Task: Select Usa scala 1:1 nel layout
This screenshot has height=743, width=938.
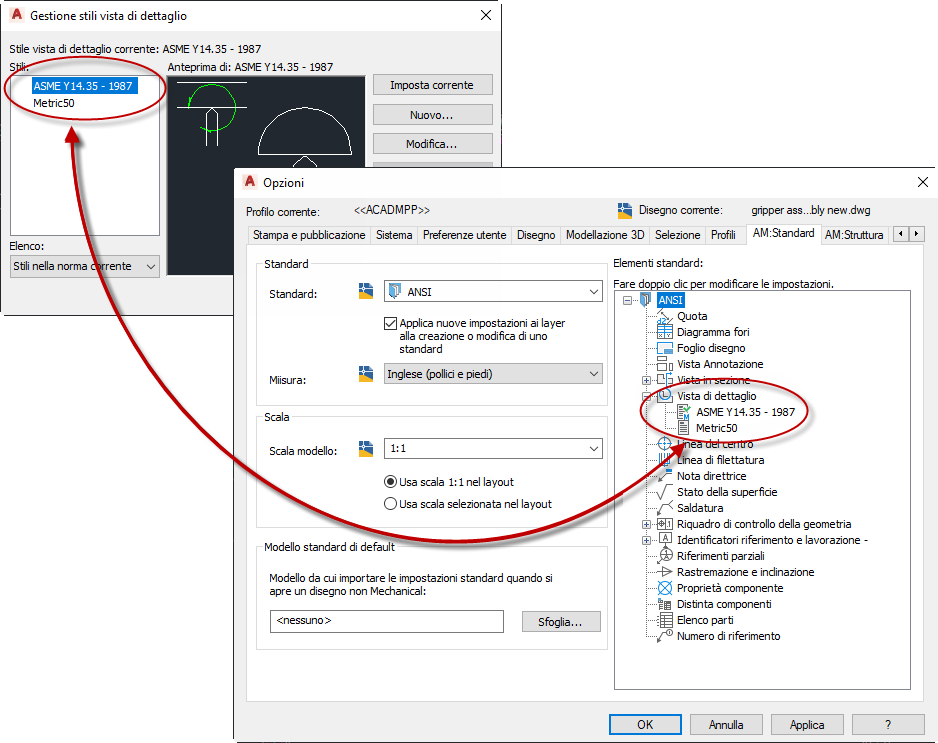Action: (x=390, y=482)
